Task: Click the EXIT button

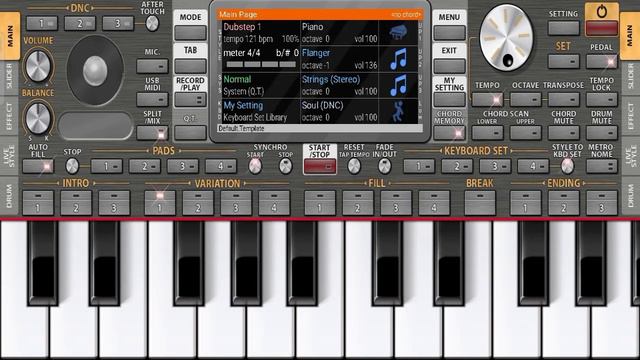Action: [449, 66]
